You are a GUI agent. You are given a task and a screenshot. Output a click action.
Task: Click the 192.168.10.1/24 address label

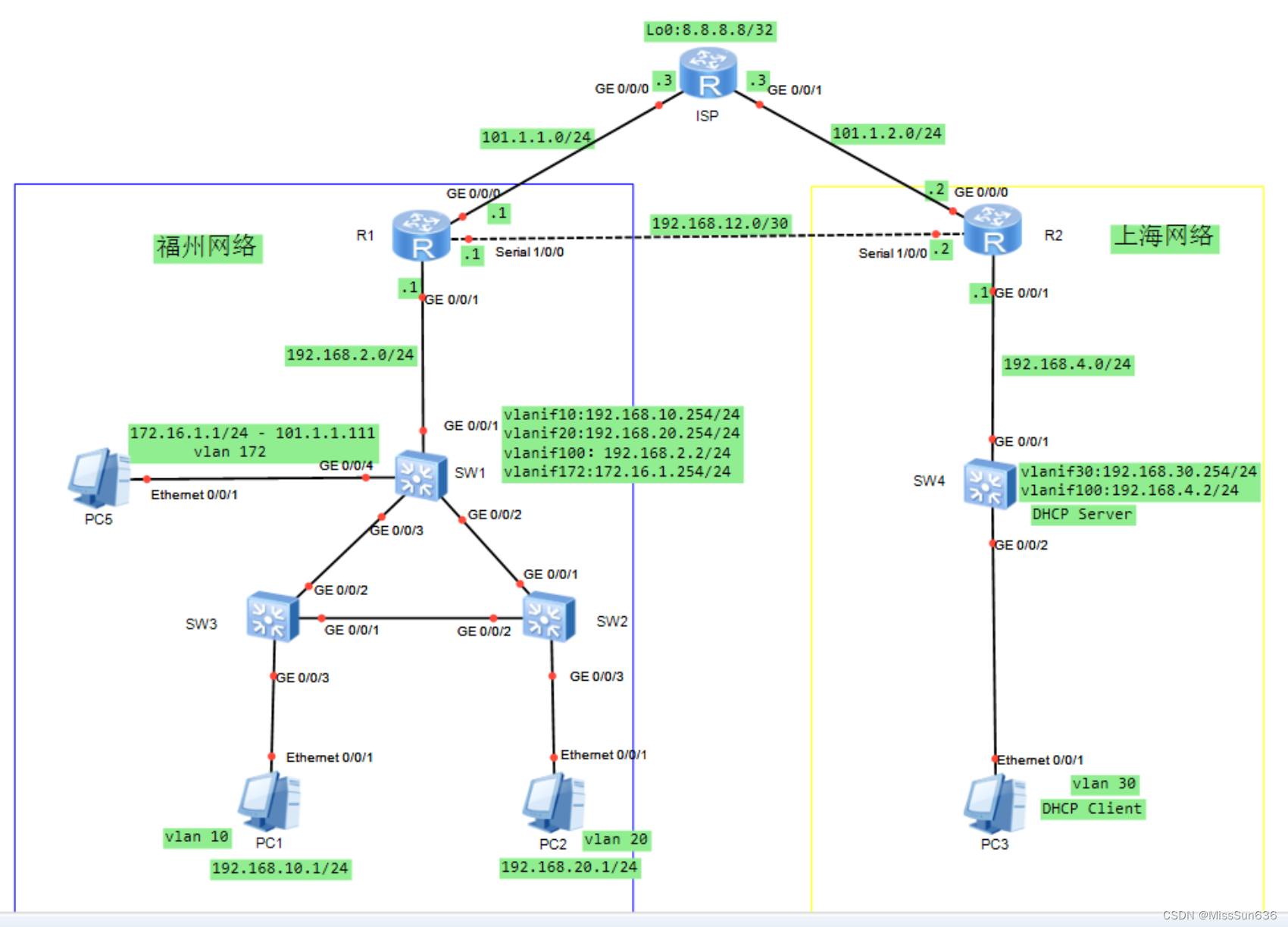280,869
